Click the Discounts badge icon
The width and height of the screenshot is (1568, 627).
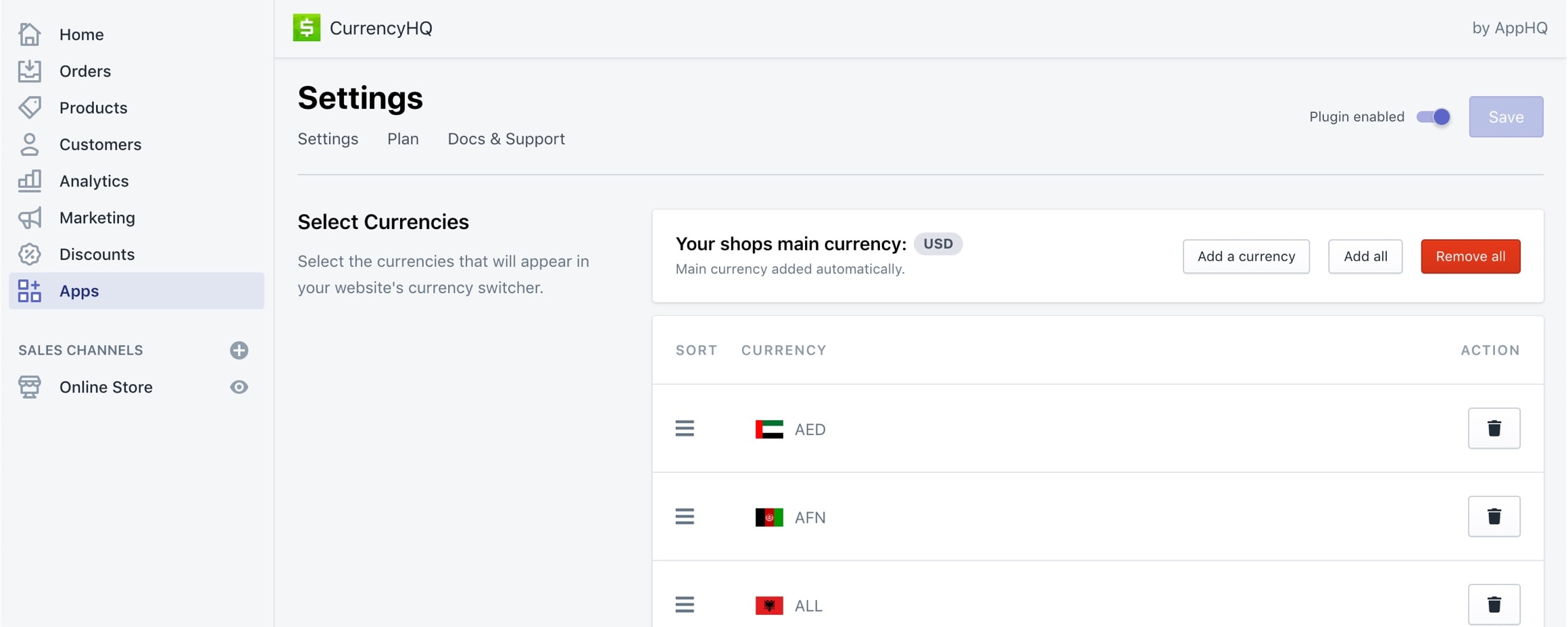30,254
